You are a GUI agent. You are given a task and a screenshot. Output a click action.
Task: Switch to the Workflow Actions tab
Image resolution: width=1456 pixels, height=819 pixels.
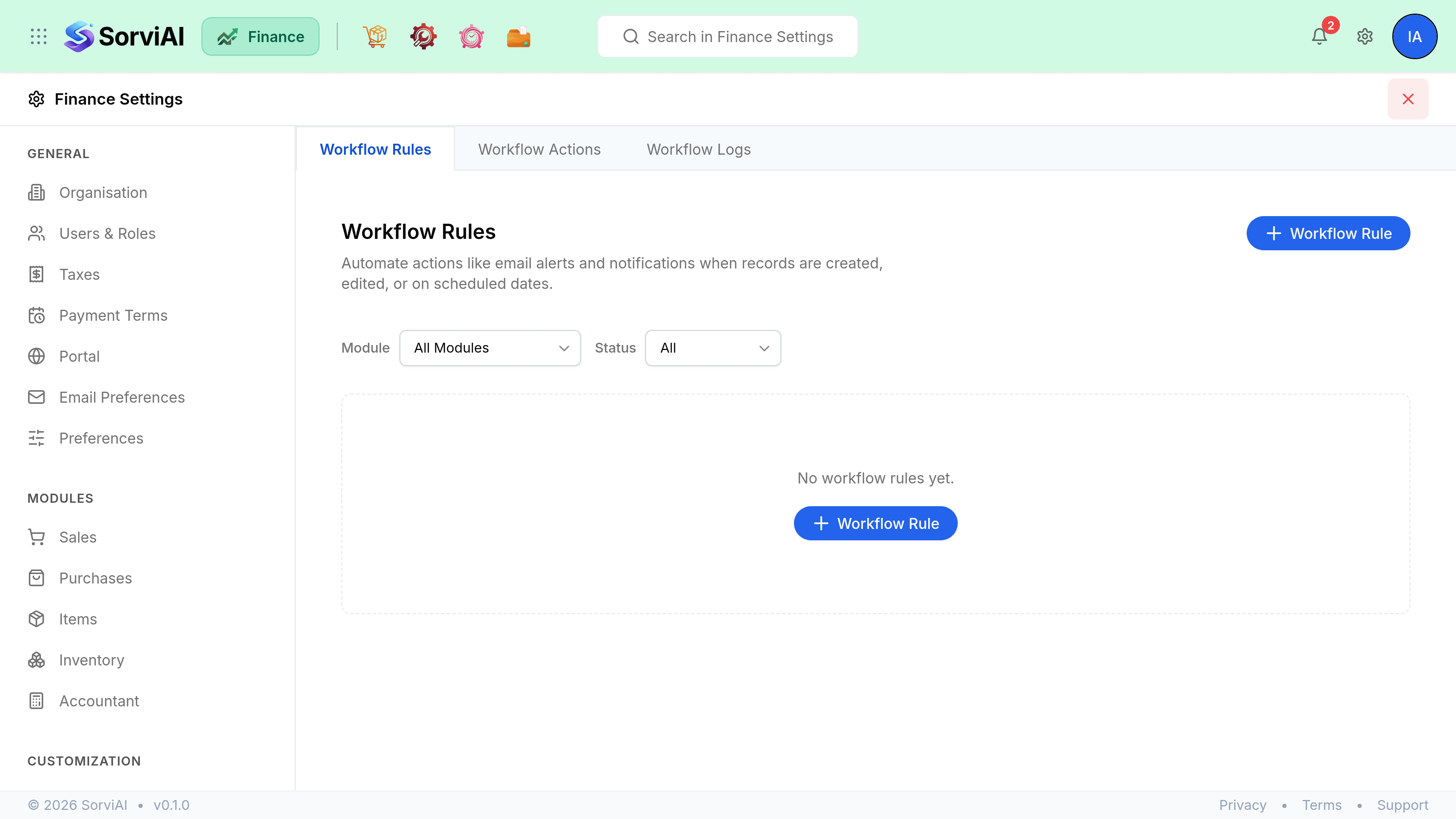click(539, 149)
